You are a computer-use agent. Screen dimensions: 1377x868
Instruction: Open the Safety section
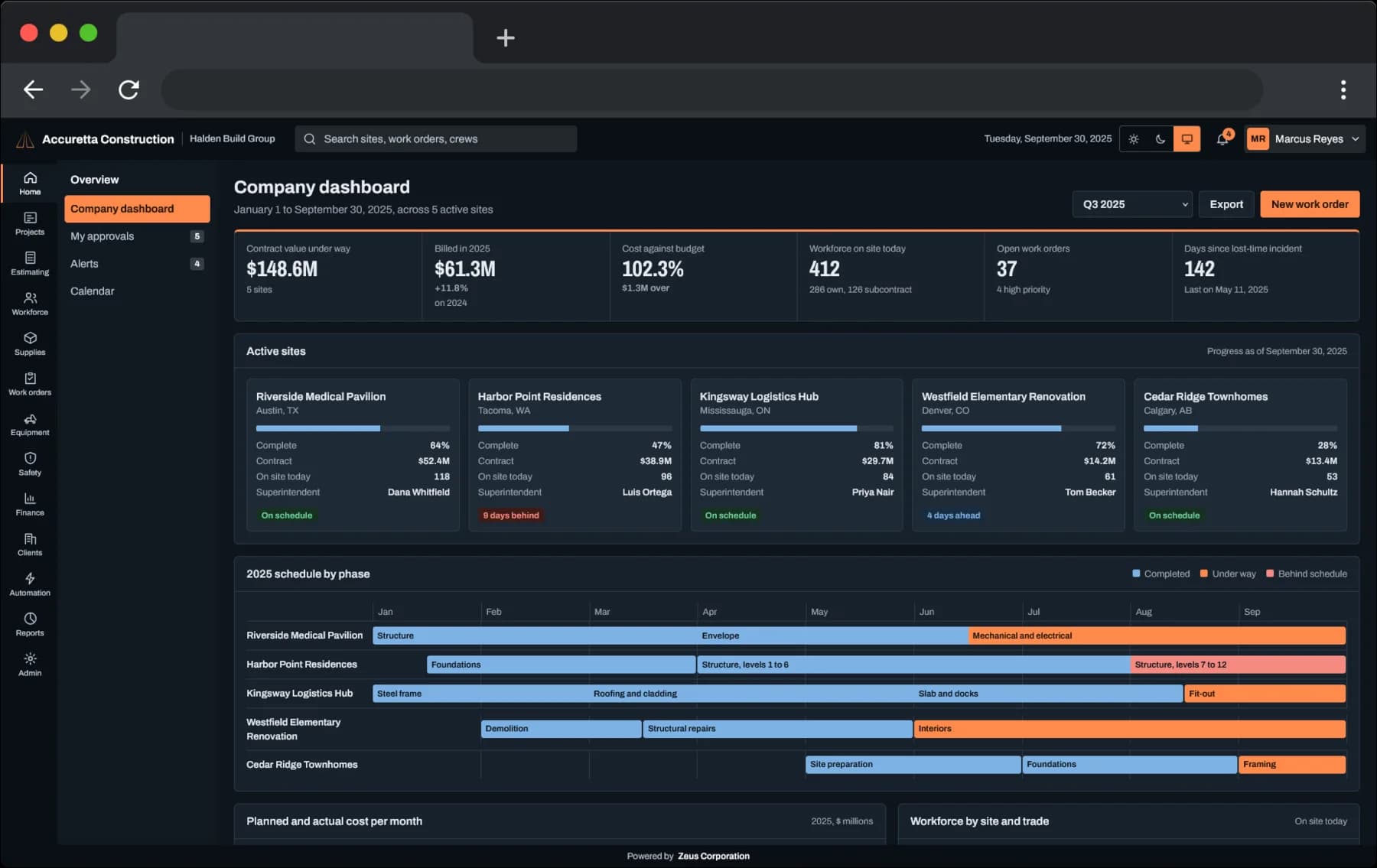click(x=30, y=464)
